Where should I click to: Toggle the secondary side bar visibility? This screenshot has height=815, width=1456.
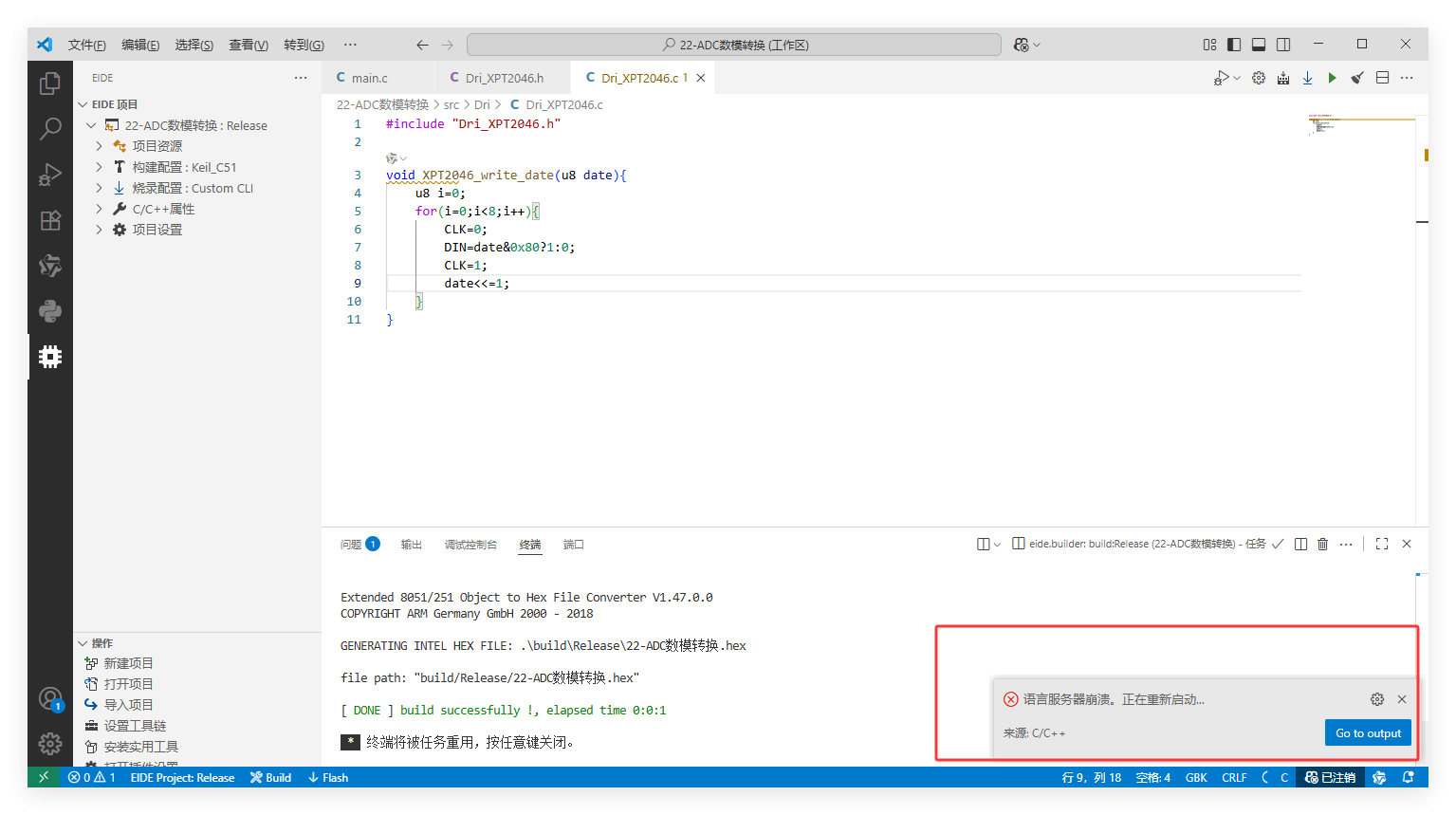point(1283,45)
